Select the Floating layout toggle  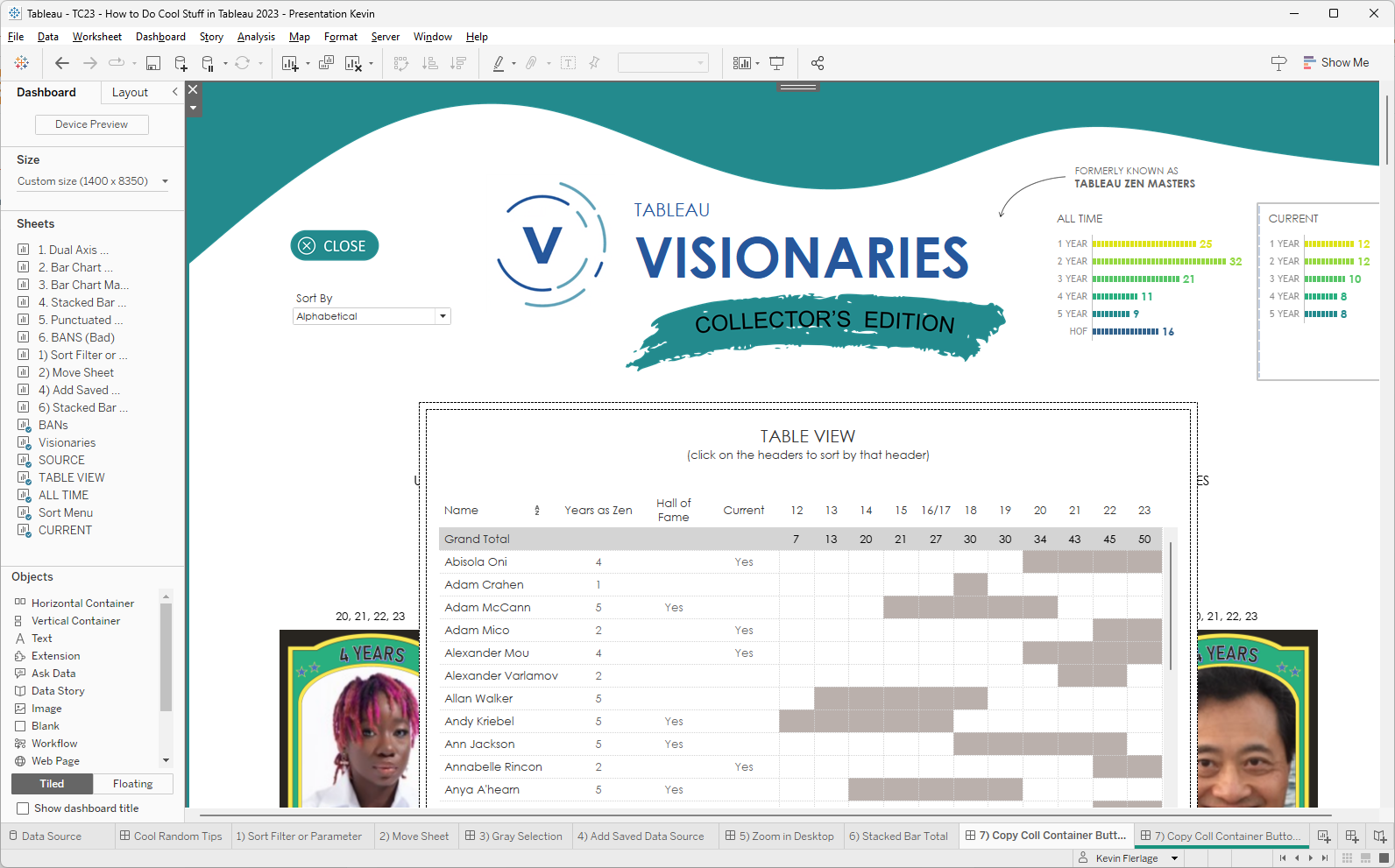point(133,784)
